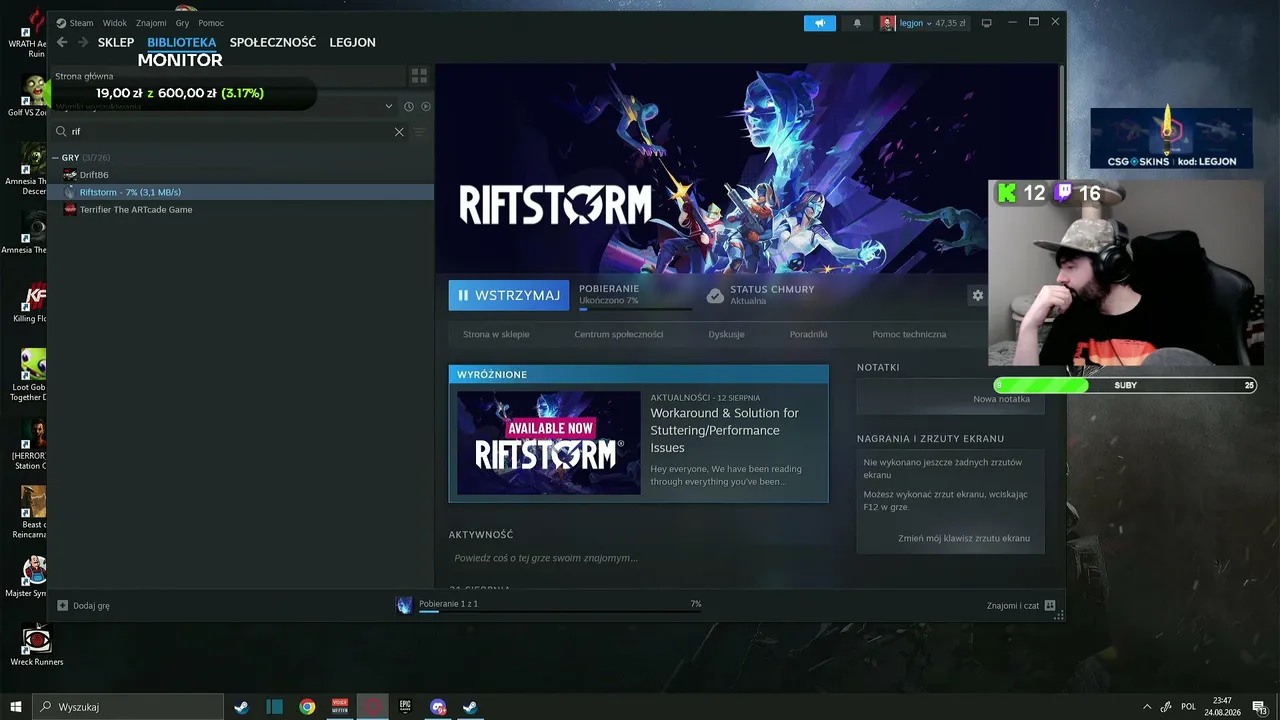This screenshot has width=1280, height=720.
Task: Click the 'Dodaj grę' label
Action: [x=92, y=605]
